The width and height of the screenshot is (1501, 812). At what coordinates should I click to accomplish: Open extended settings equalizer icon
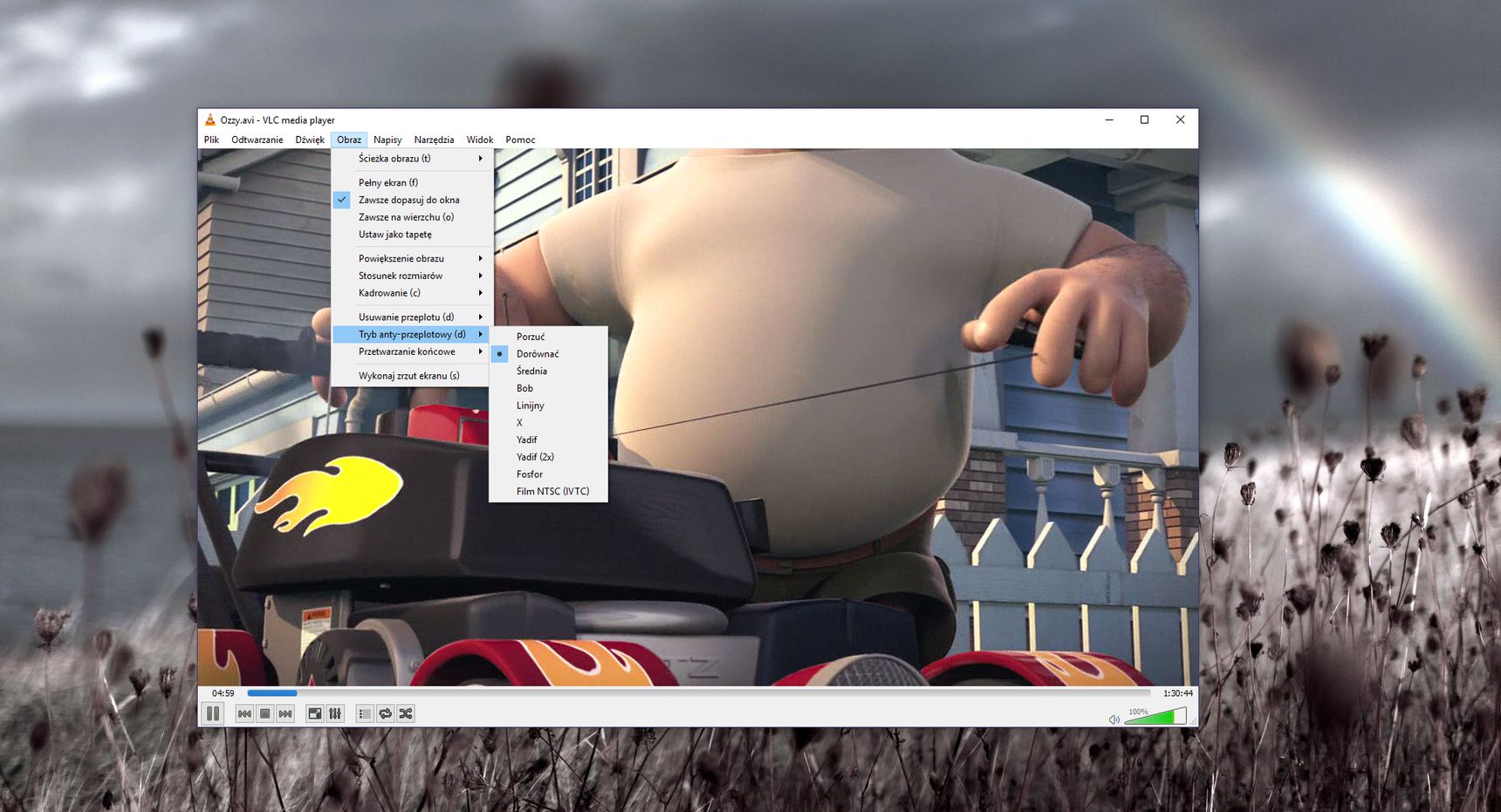click(335, 713)
